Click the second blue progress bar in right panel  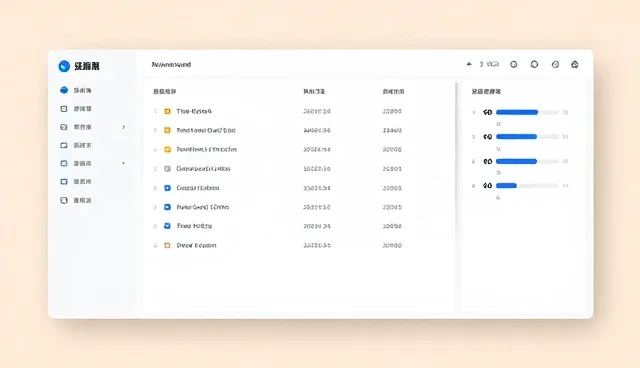pos(516,137)
